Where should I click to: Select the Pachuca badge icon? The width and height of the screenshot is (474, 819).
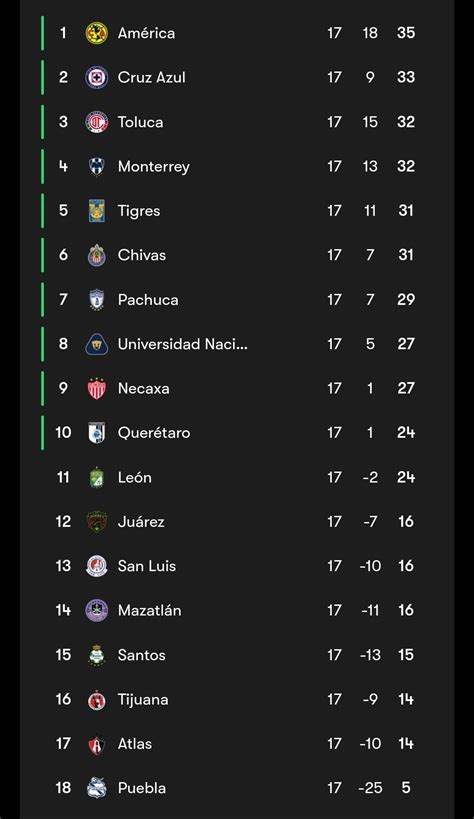click(97, 299)
